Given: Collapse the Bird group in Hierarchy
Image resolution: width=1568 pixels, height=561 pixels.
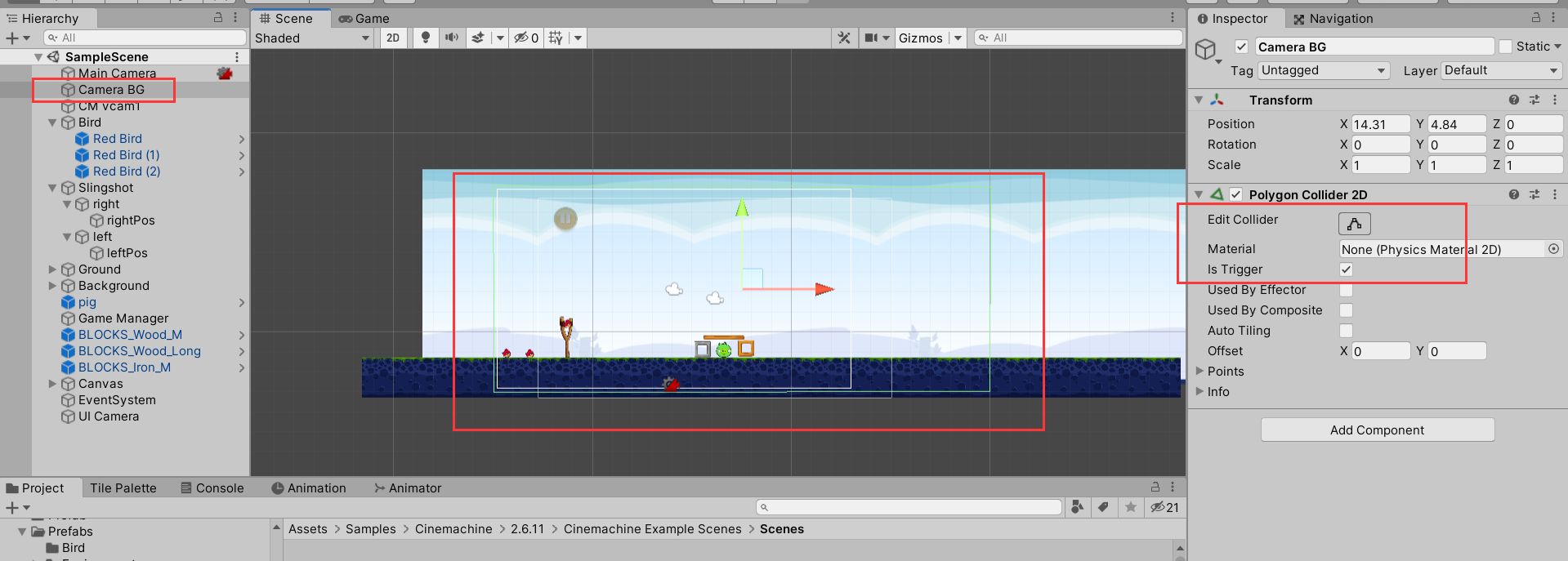Looking at the screenshot, I should (52, 122).
